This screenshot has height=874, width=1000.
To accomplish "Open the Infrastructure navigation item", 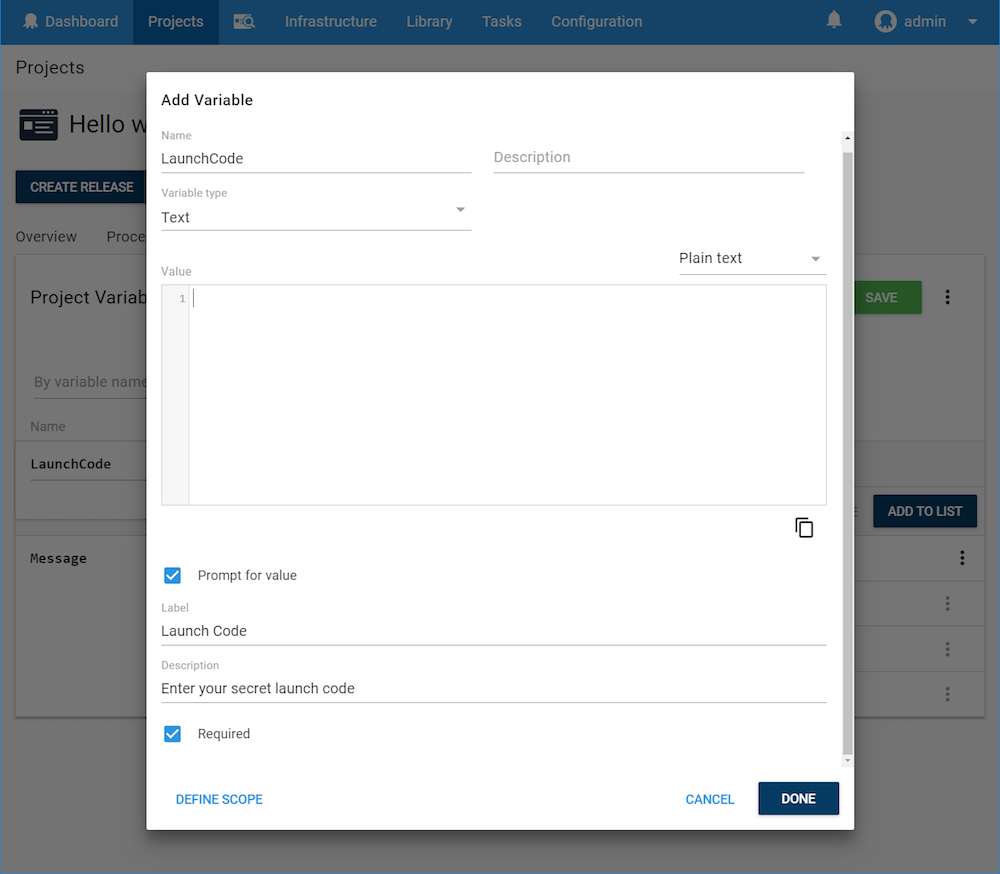I will click(x=330, y=22).
